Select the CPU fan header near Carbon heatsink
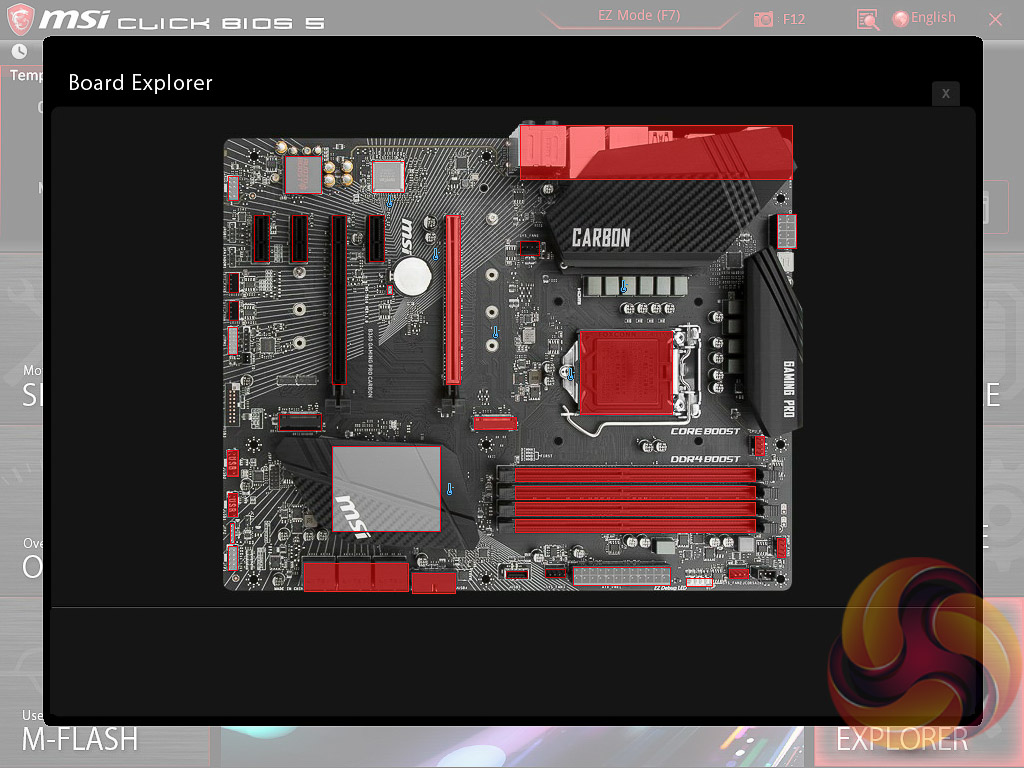 pos(530,249)
